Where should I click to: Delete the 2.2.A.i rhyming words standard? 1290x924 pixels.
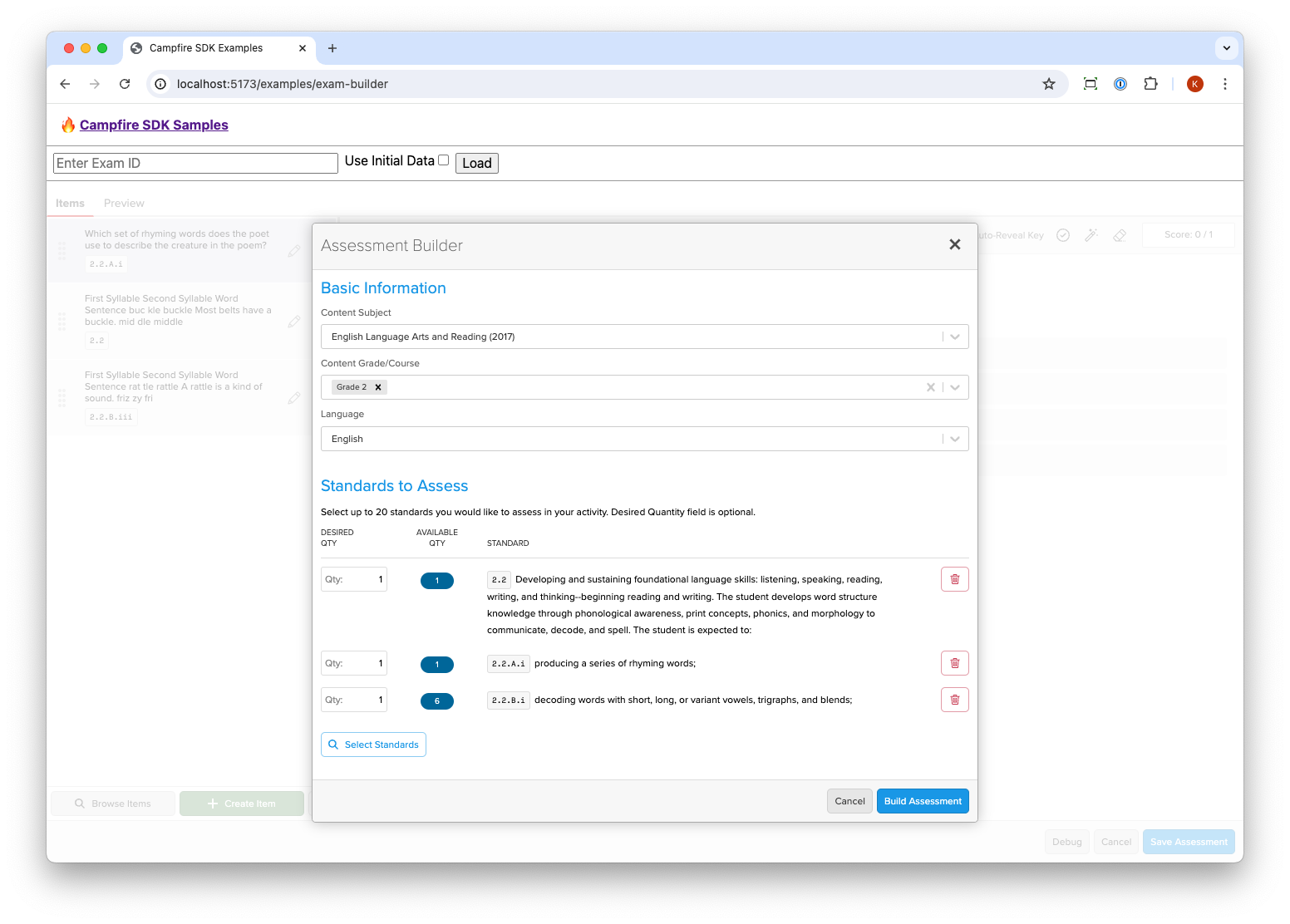click(954, 663)
